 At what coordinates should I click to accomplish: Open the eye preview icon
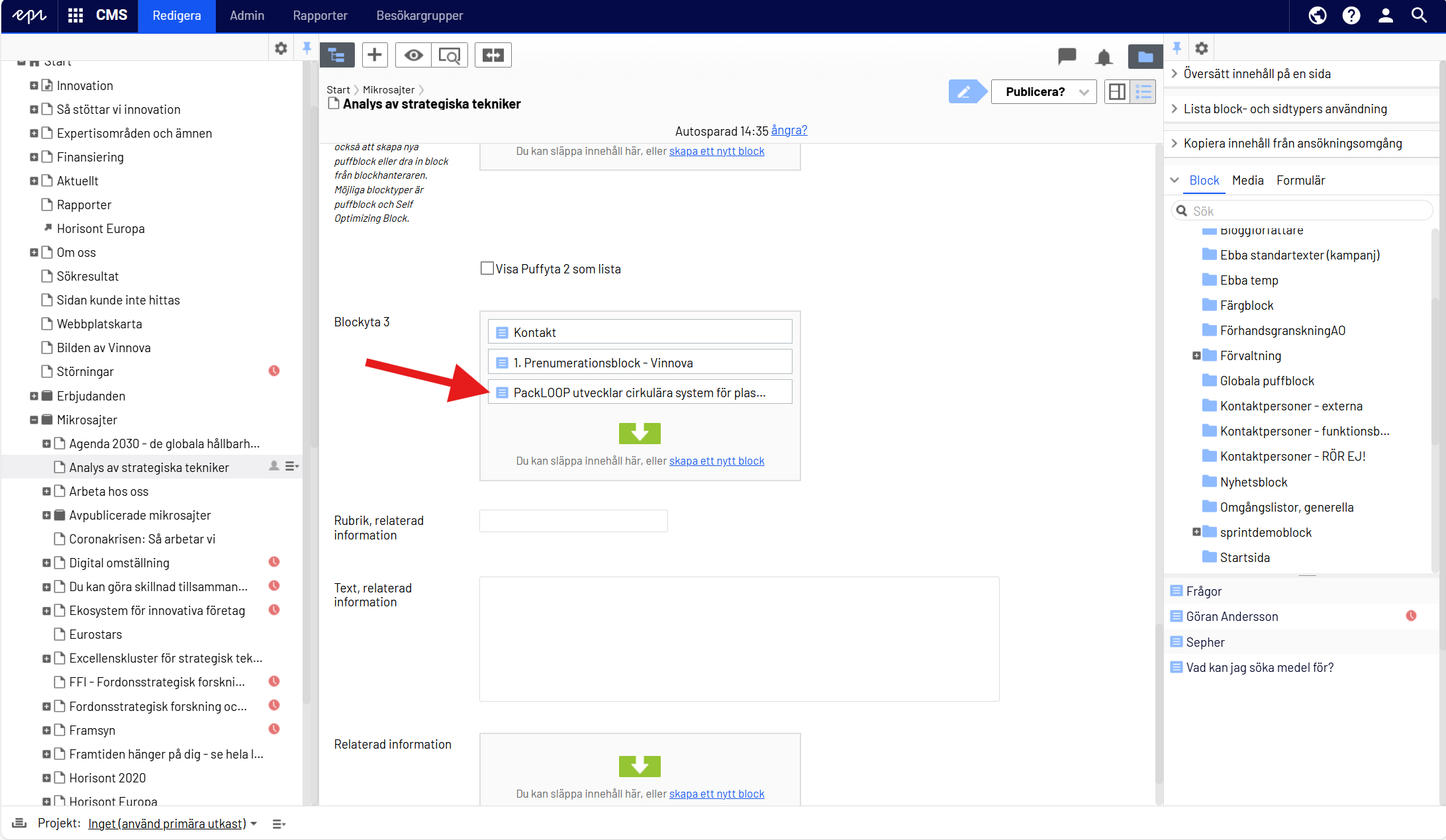coord(413,55)
